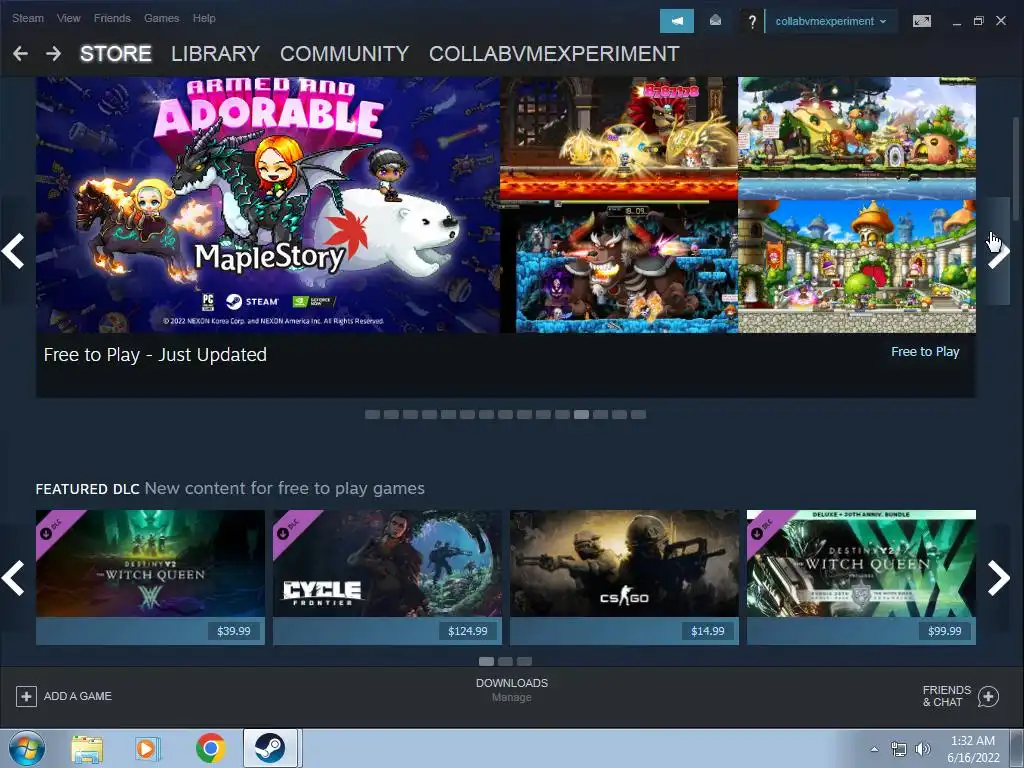Open the CS:GO DLC card
Image resolution: width=1024 pixels, height=768 pixels.
[624, 577]
